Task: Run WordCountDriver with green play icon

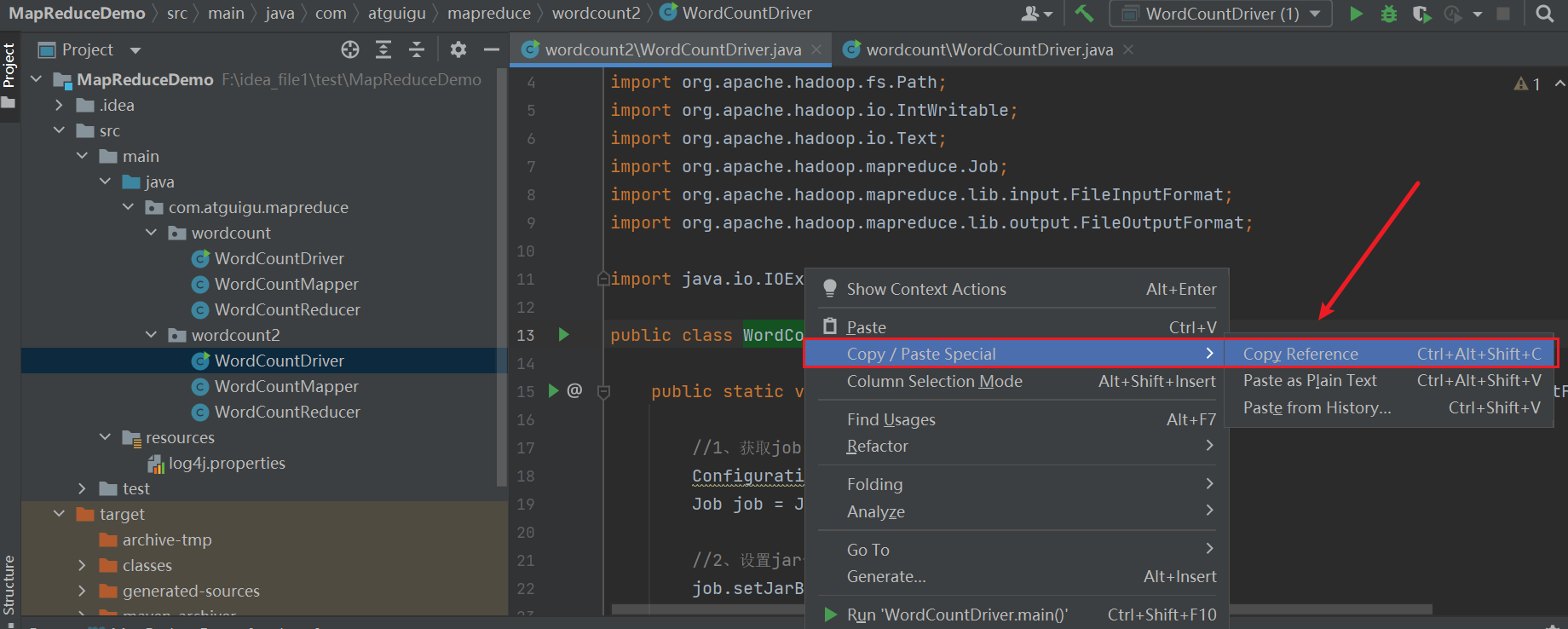Action: (x=1356, y=14)
